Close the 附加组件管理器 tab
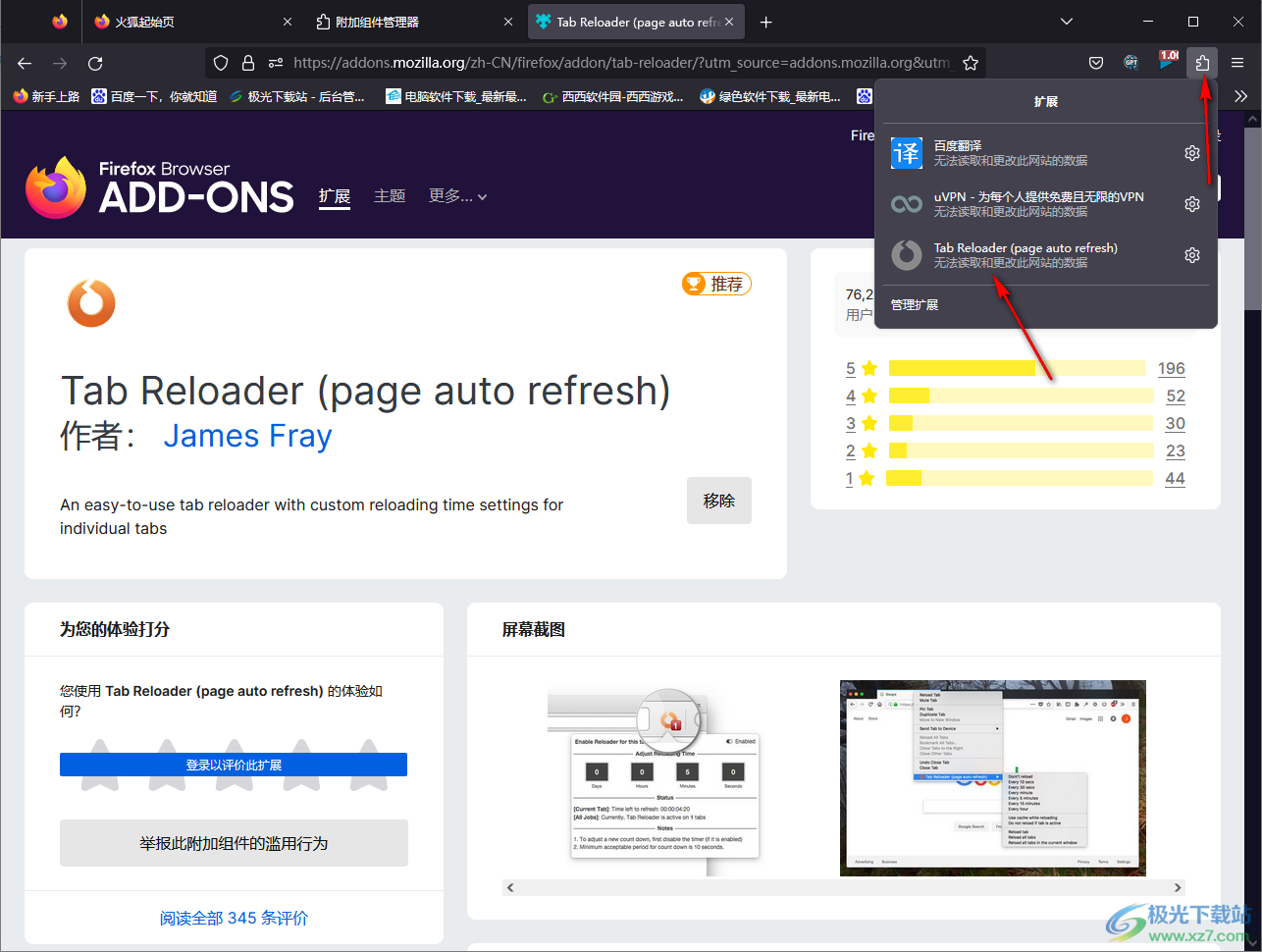 507,22
